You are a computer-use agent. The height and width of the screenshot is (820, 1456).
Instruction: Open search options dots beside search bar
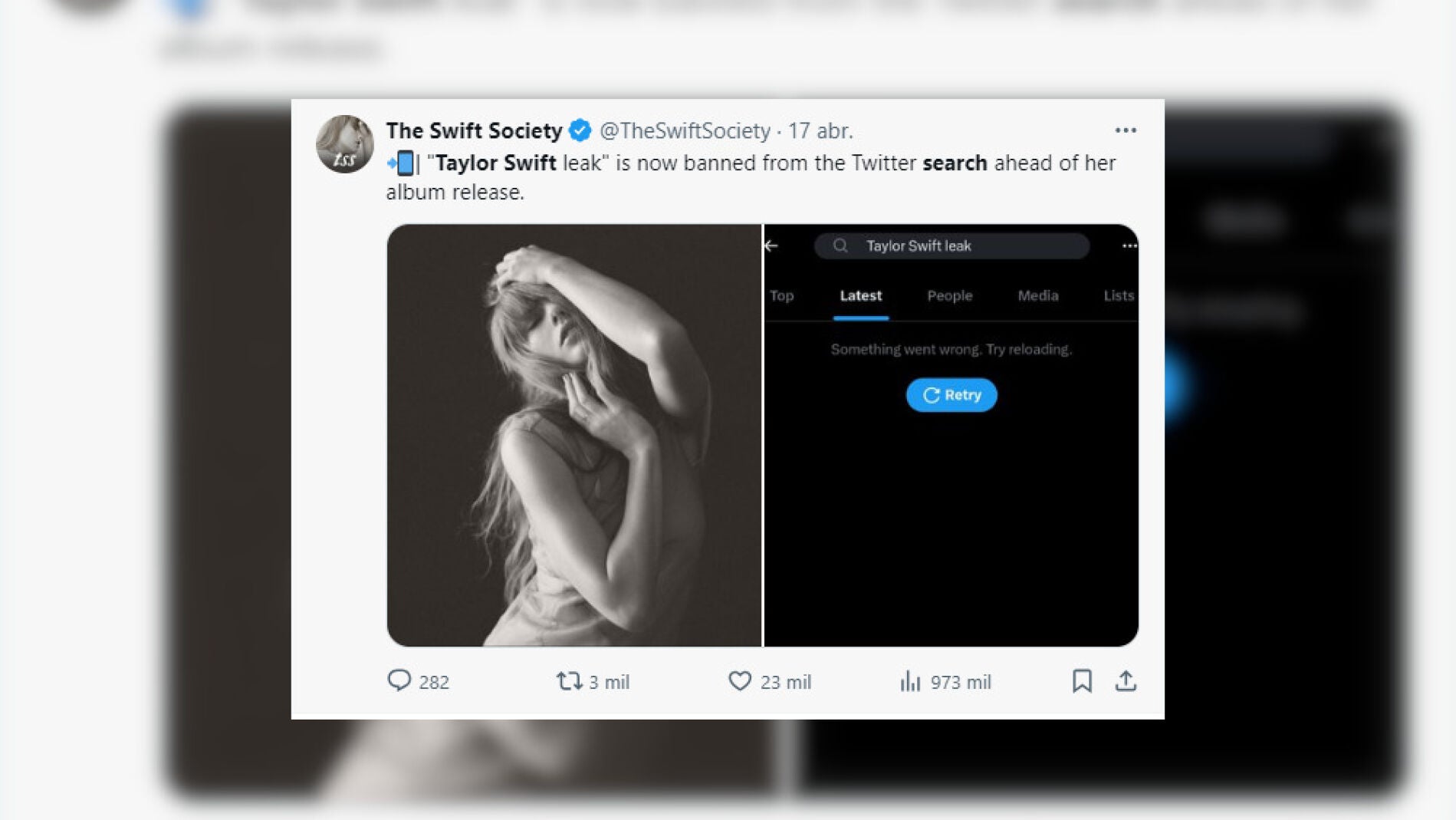(x=1129, y=245)
